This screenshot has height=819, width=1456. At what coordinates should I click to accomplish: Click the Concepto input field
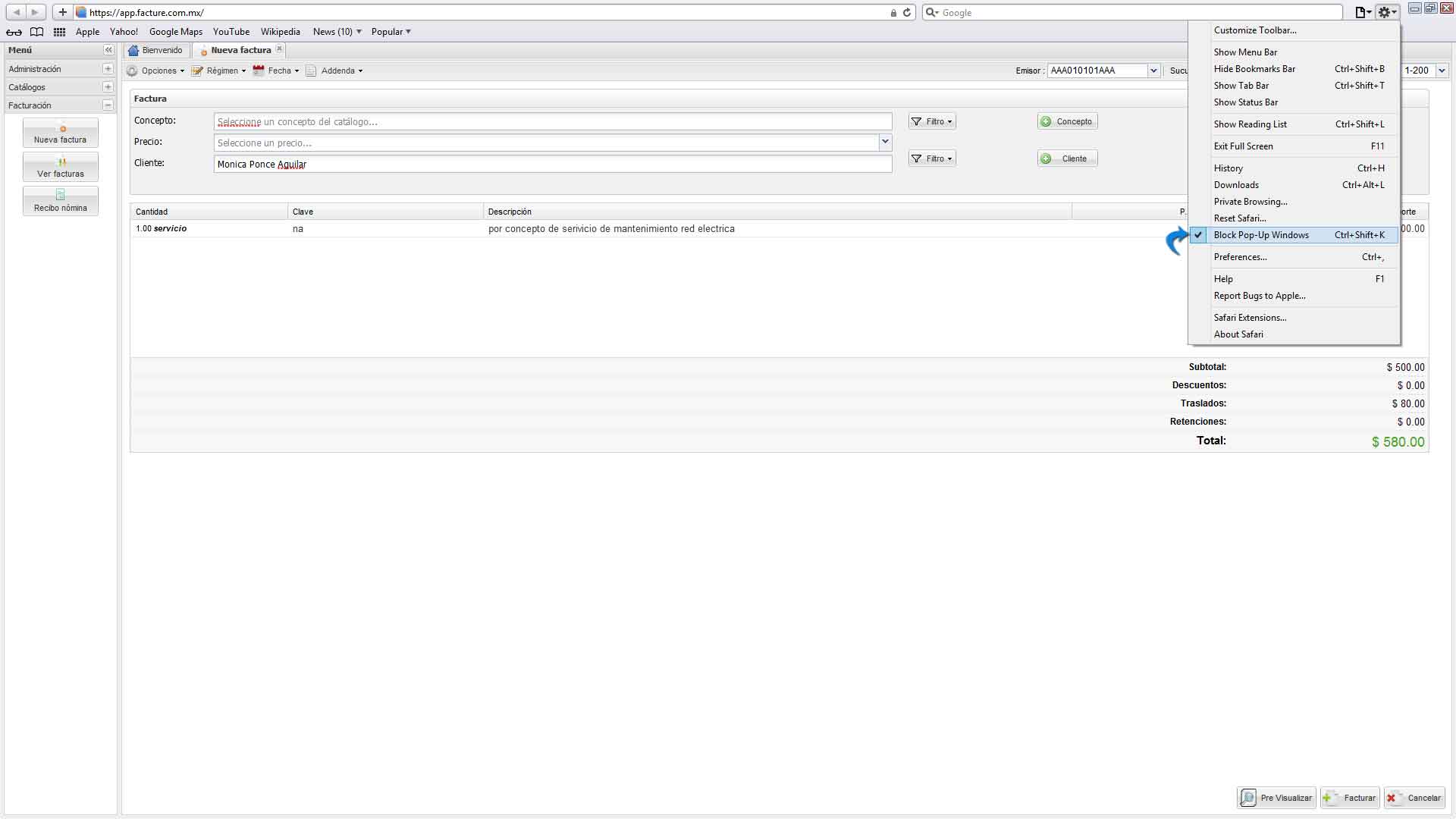tap(552, 121)
